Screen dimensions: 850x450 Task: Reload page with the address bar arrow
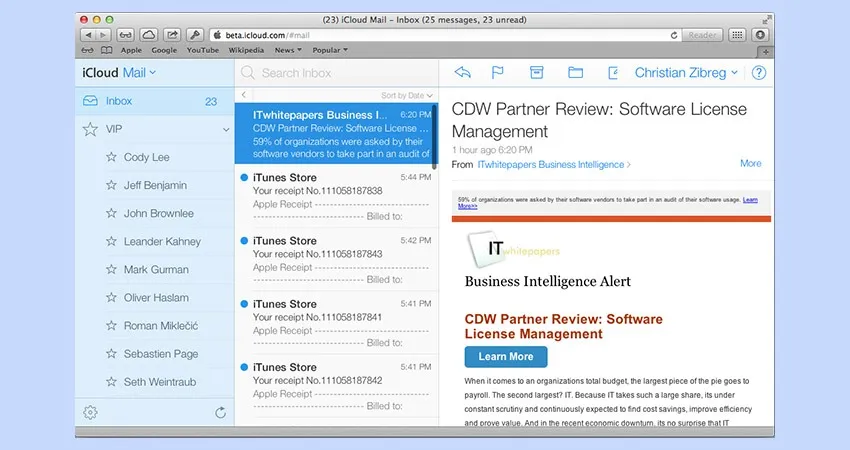[674, 35]
